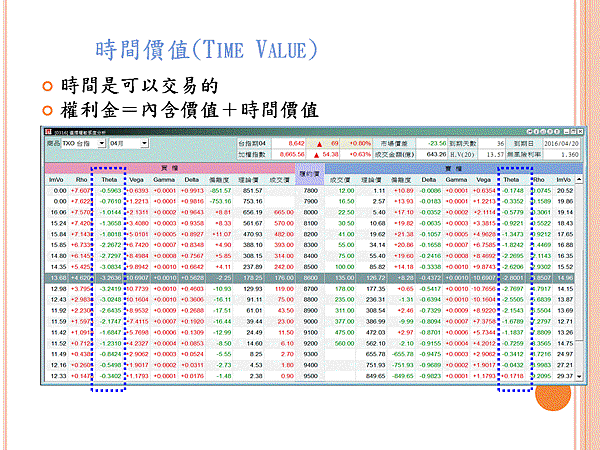Click the 到期天數 value 36
This screenshot has height=450, width=600.
tap(500, 143)
